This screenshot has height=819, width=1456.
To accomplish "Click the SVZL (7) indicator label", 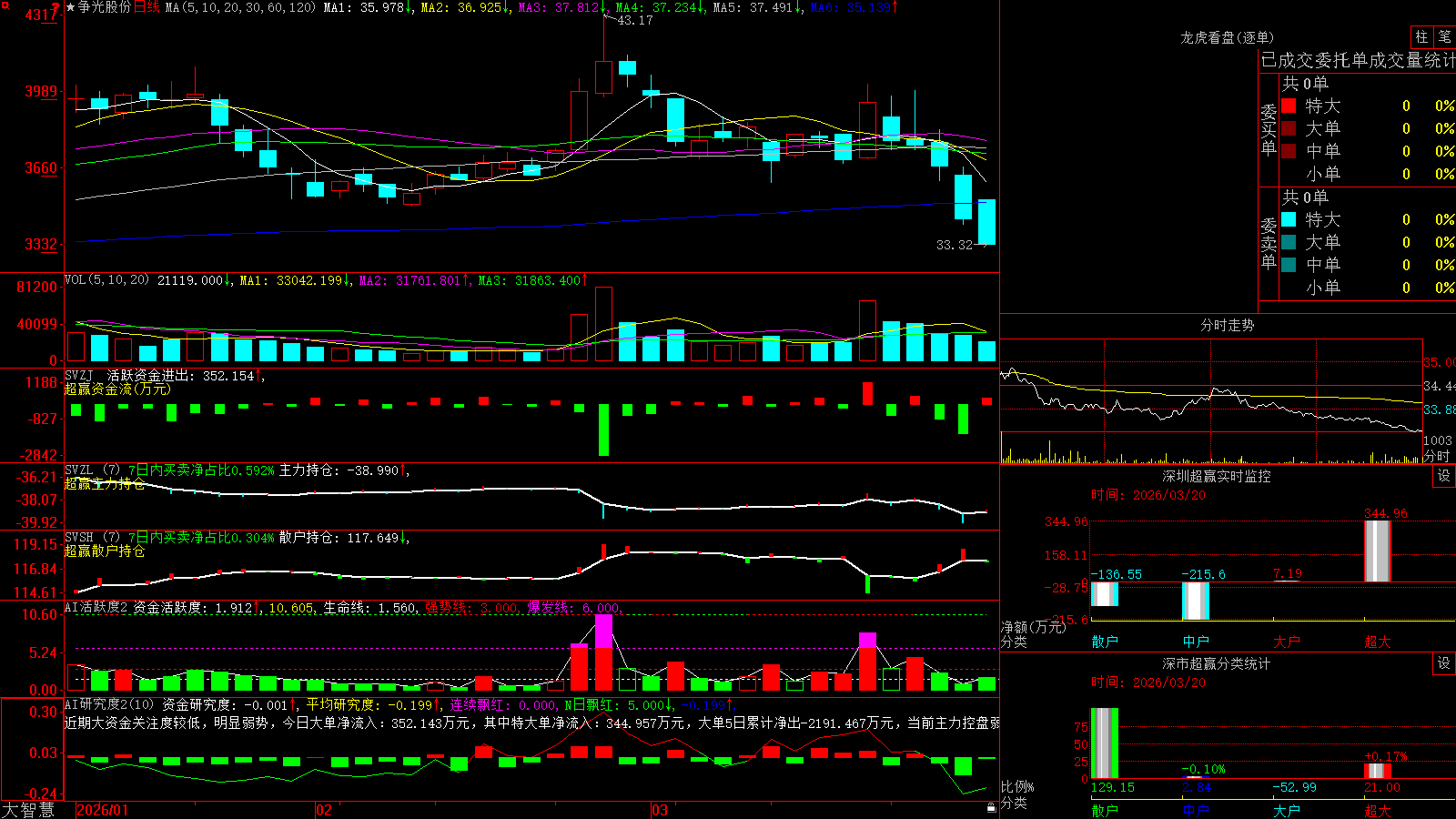I will pos(92,470).
